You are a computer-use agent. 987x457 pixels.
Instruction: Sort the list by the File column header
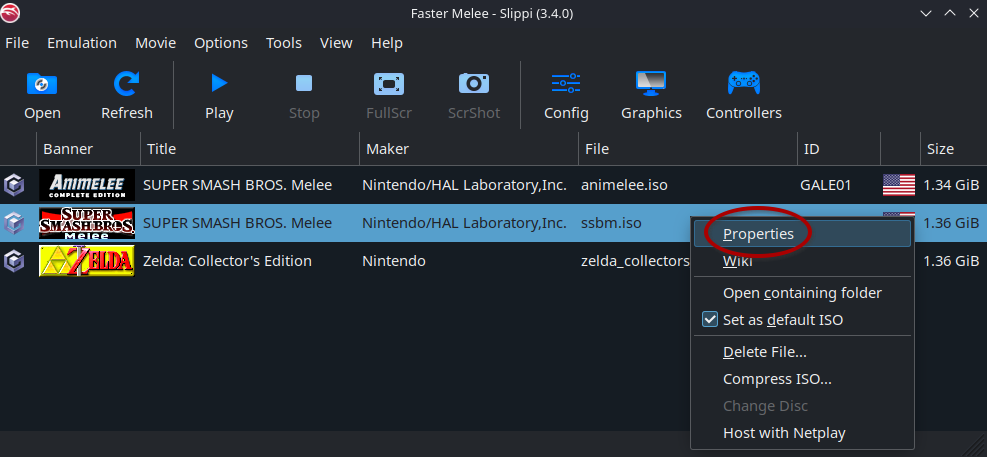[688, 149]
